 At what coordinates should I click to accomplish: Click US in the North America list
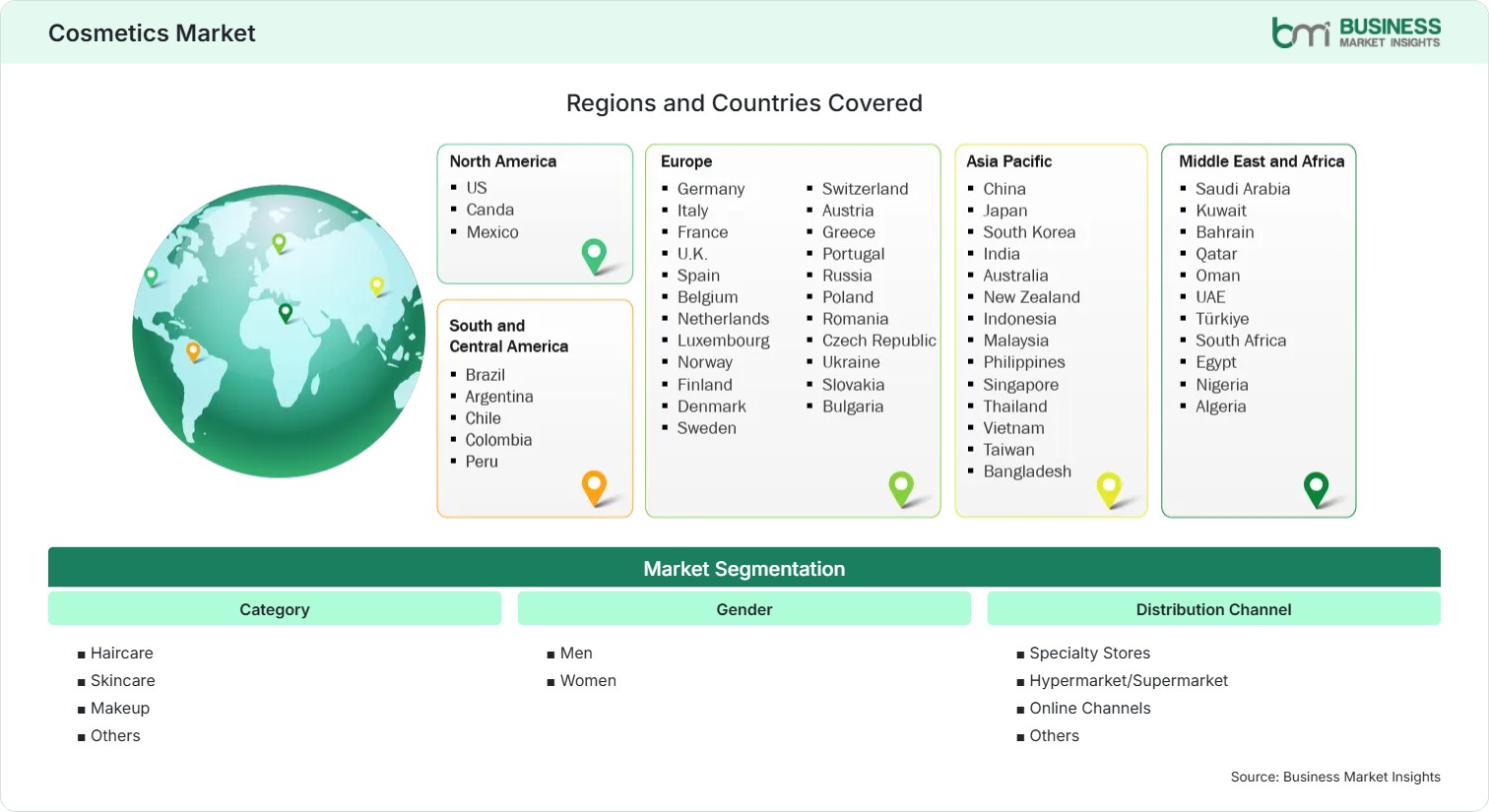[x=477, y=187]
